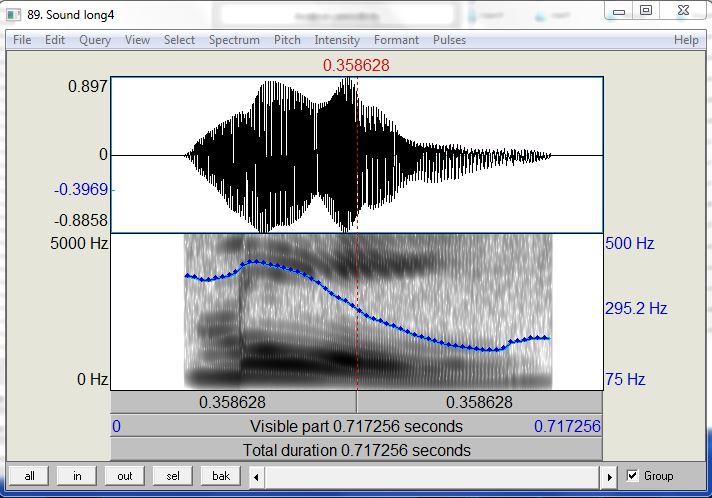Viewport: 712px width, 498px height.
Task: Click the -0.8858 amplitude minimum label
Action: coord(81,221)
